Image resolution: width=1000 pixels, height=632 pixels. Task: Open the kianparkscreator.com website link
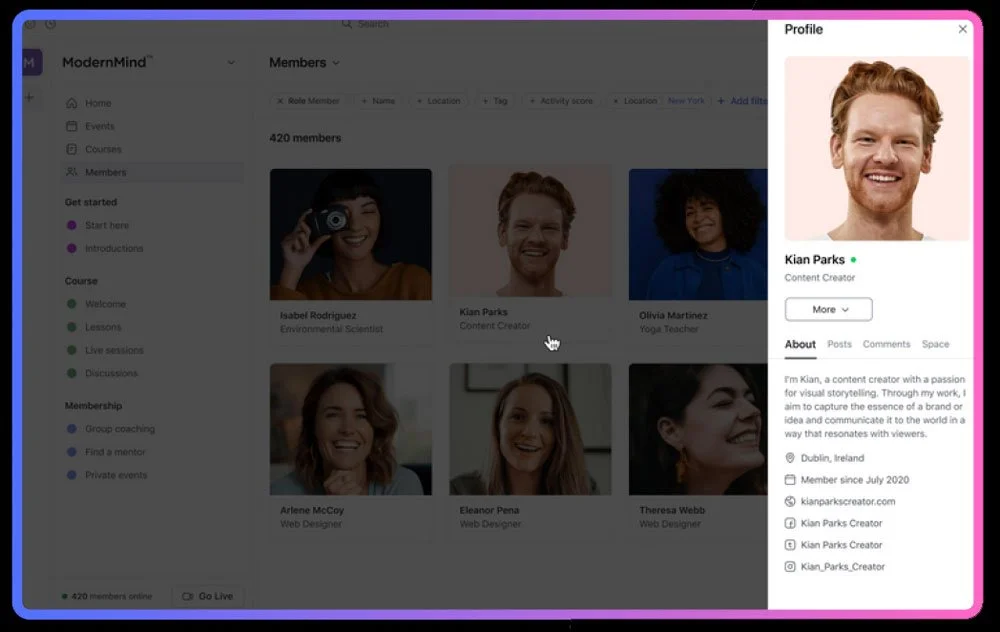point(848,501)
